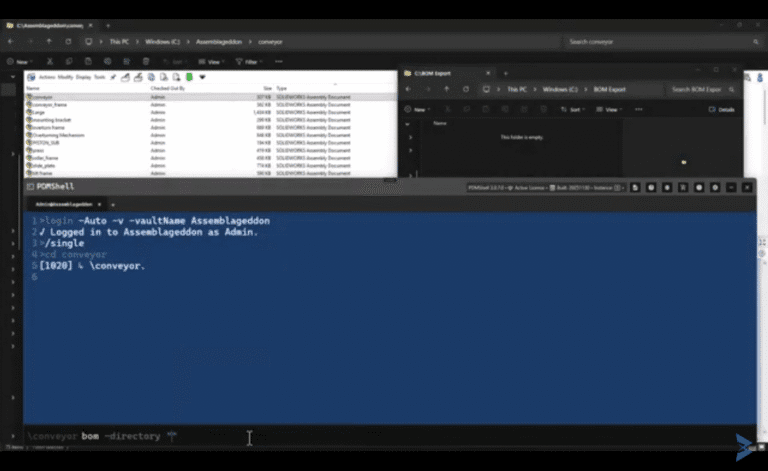Click the green icon in PDM toolbar

189,77
